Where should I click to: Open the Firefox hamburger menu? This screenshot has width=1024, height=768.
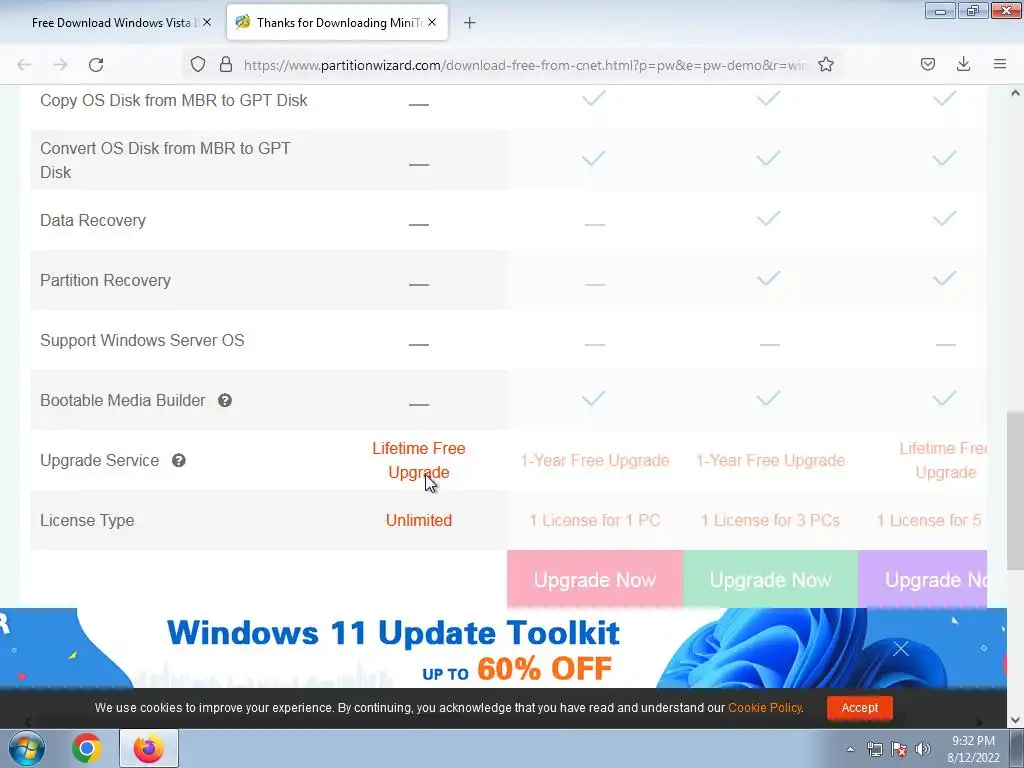[x=1000, y=64]
